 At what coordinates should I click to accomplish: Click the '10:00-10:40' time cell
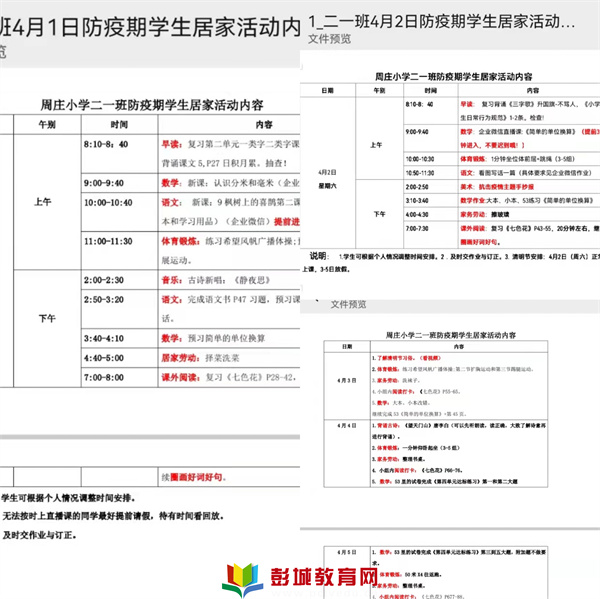click(x=108, y=202)
